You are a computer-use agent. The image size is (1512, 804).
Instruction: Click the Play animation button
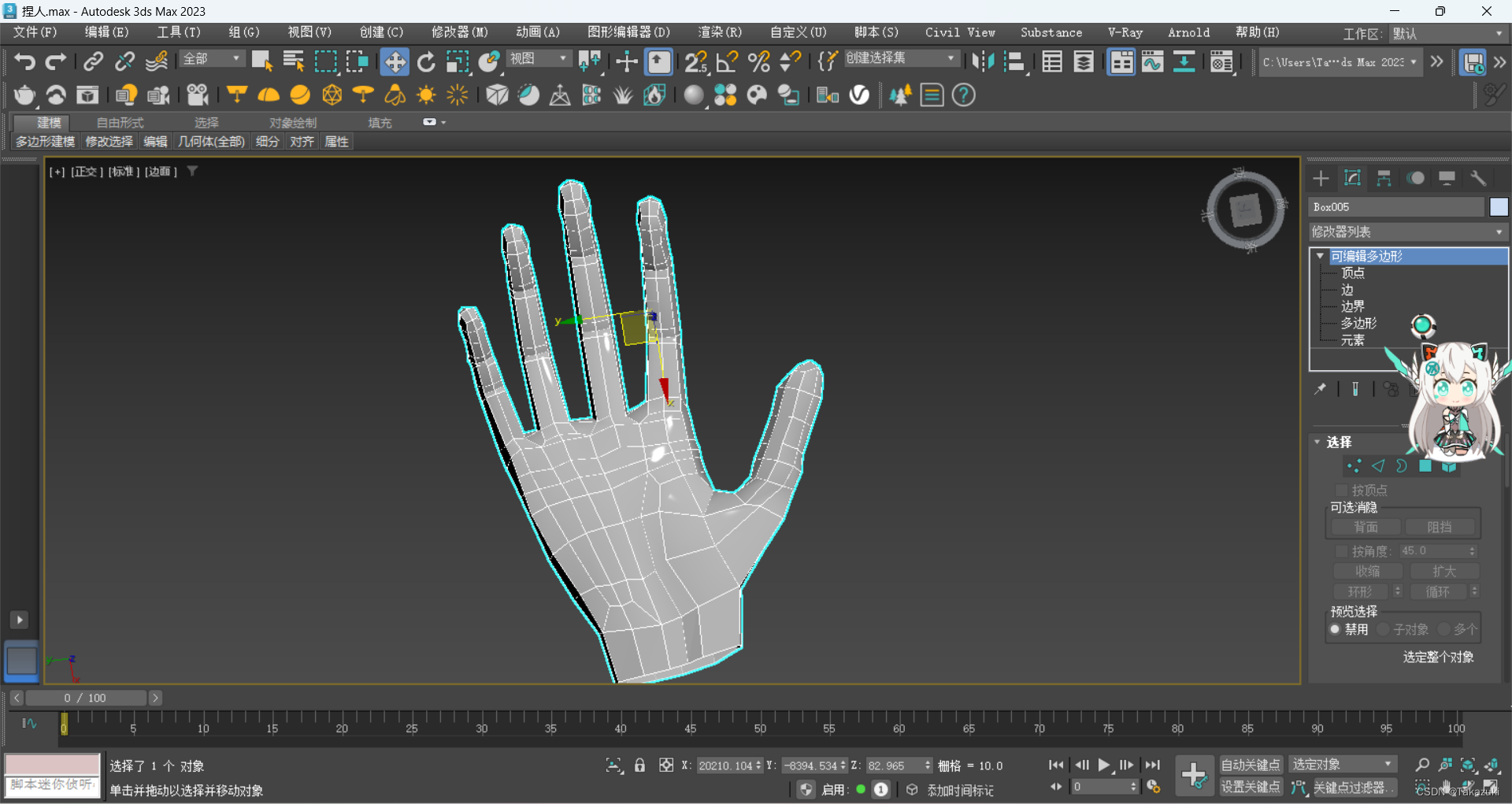pyautogui.click(x=1104, y=765)
